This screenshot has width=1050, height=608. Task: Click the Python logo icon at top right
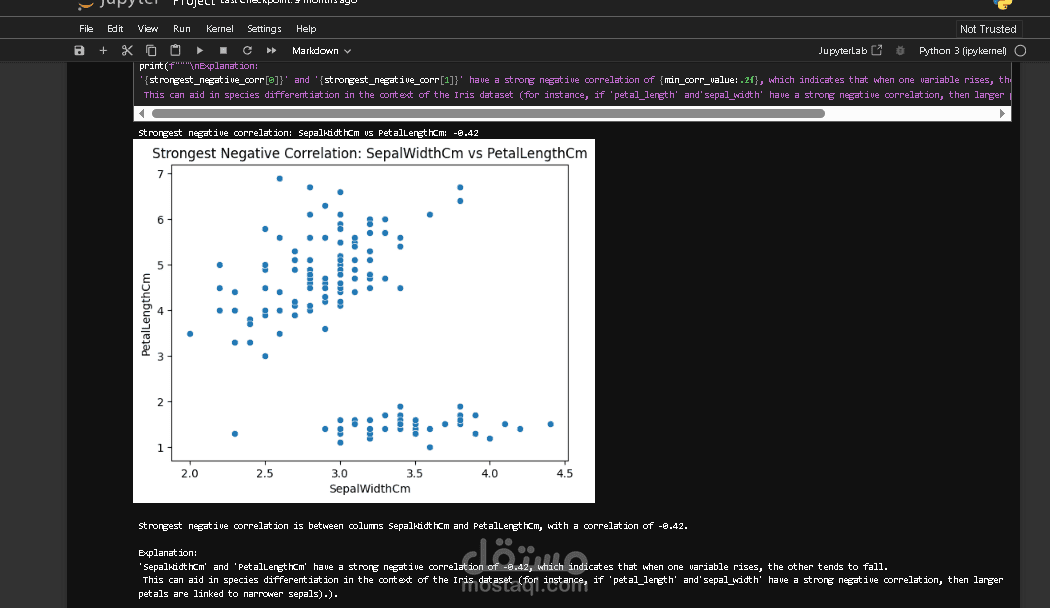pyautogui.click(x=1002, y=4)
